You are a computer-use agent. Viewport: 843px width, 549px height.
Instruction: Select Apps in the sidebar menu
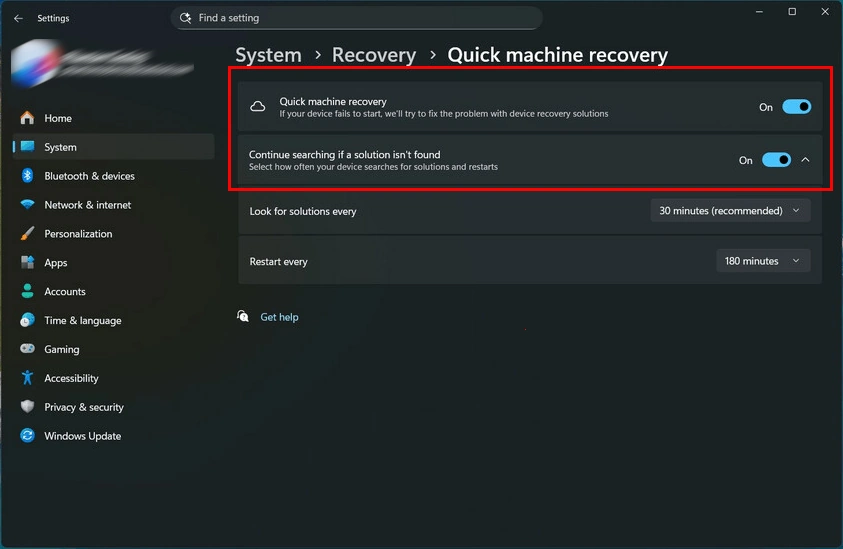[x=56, y=263]
